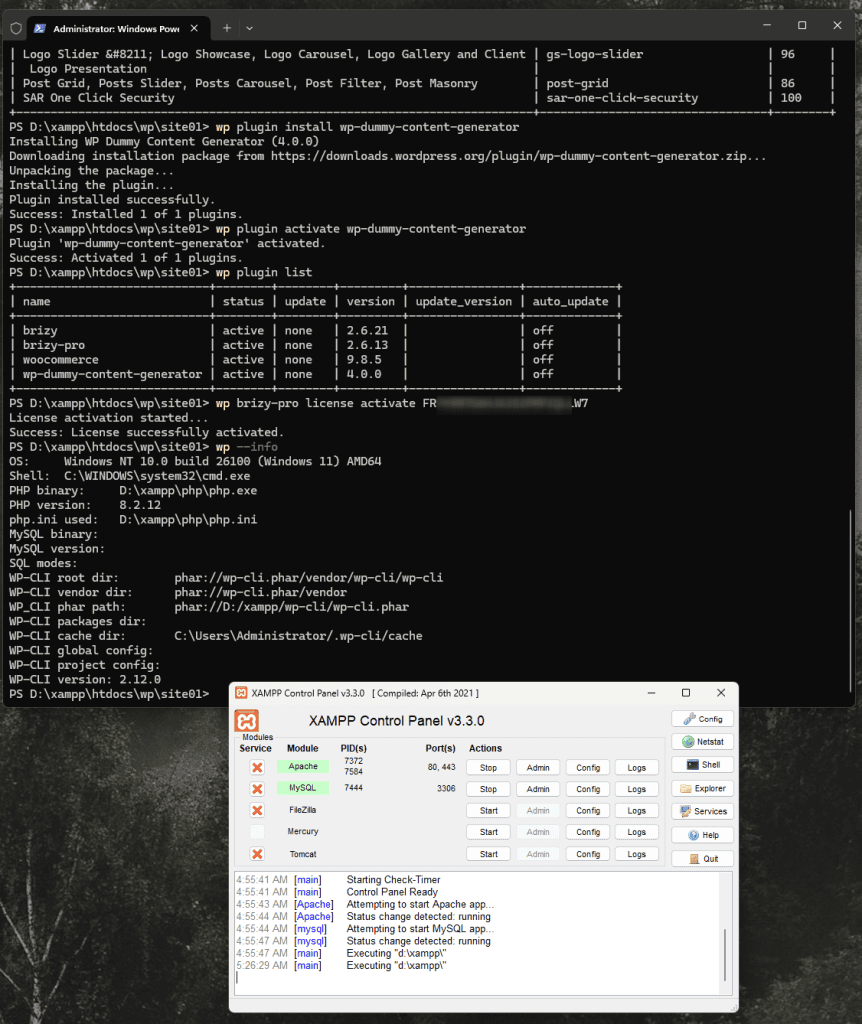Click the FileZilla module label
This screenshot has width=862, height=1024.
[303, 810]
